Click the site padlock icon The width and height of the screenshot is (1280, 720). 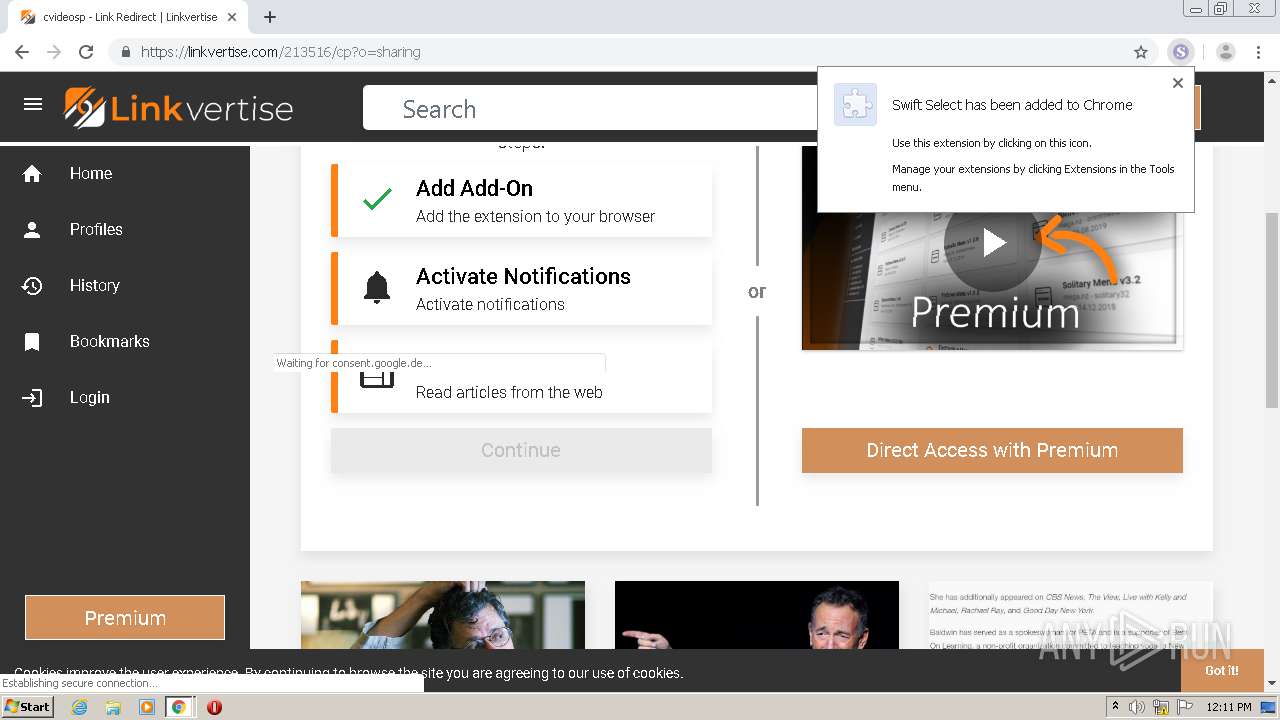pos(125,52)
